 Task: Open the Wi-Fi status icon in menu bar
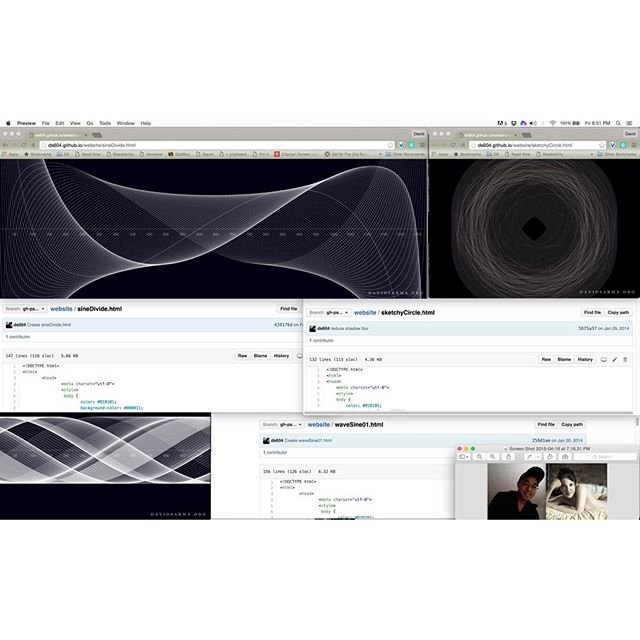(551, 123)
